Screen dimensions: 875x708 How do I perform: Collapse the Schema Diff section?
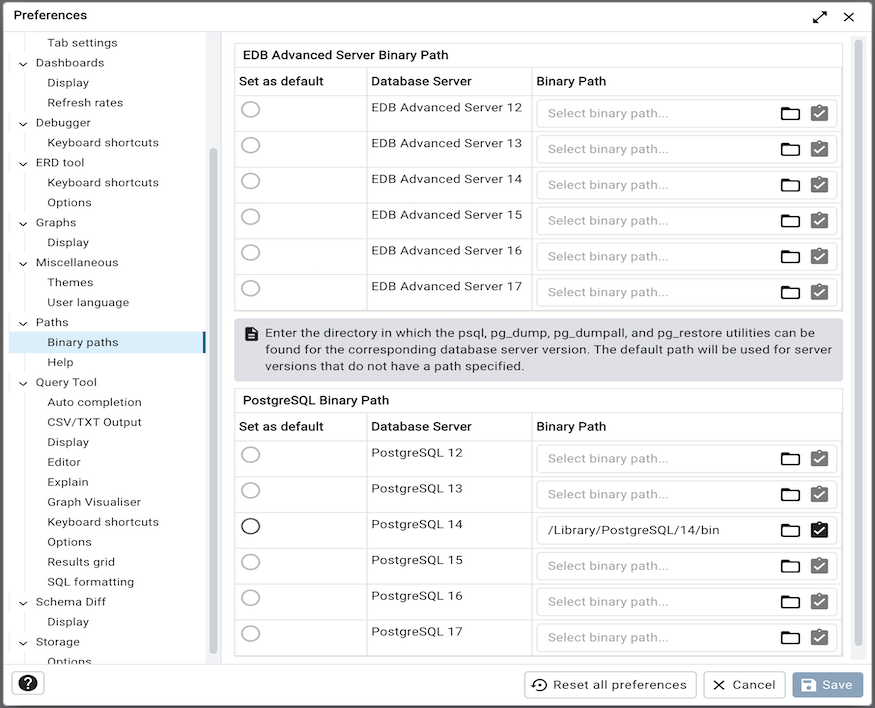(22, 601)
